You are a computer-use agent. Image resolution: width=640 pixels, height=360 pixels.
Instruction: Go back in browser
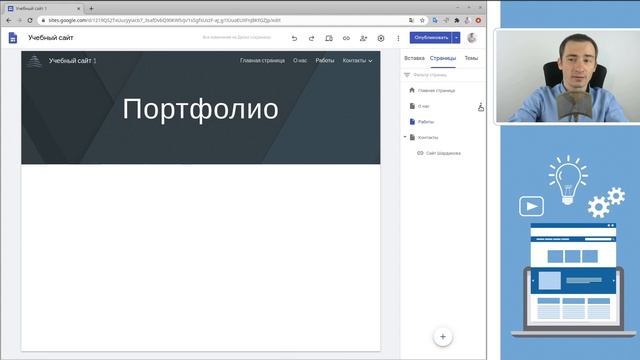click(x=9, y=20)
